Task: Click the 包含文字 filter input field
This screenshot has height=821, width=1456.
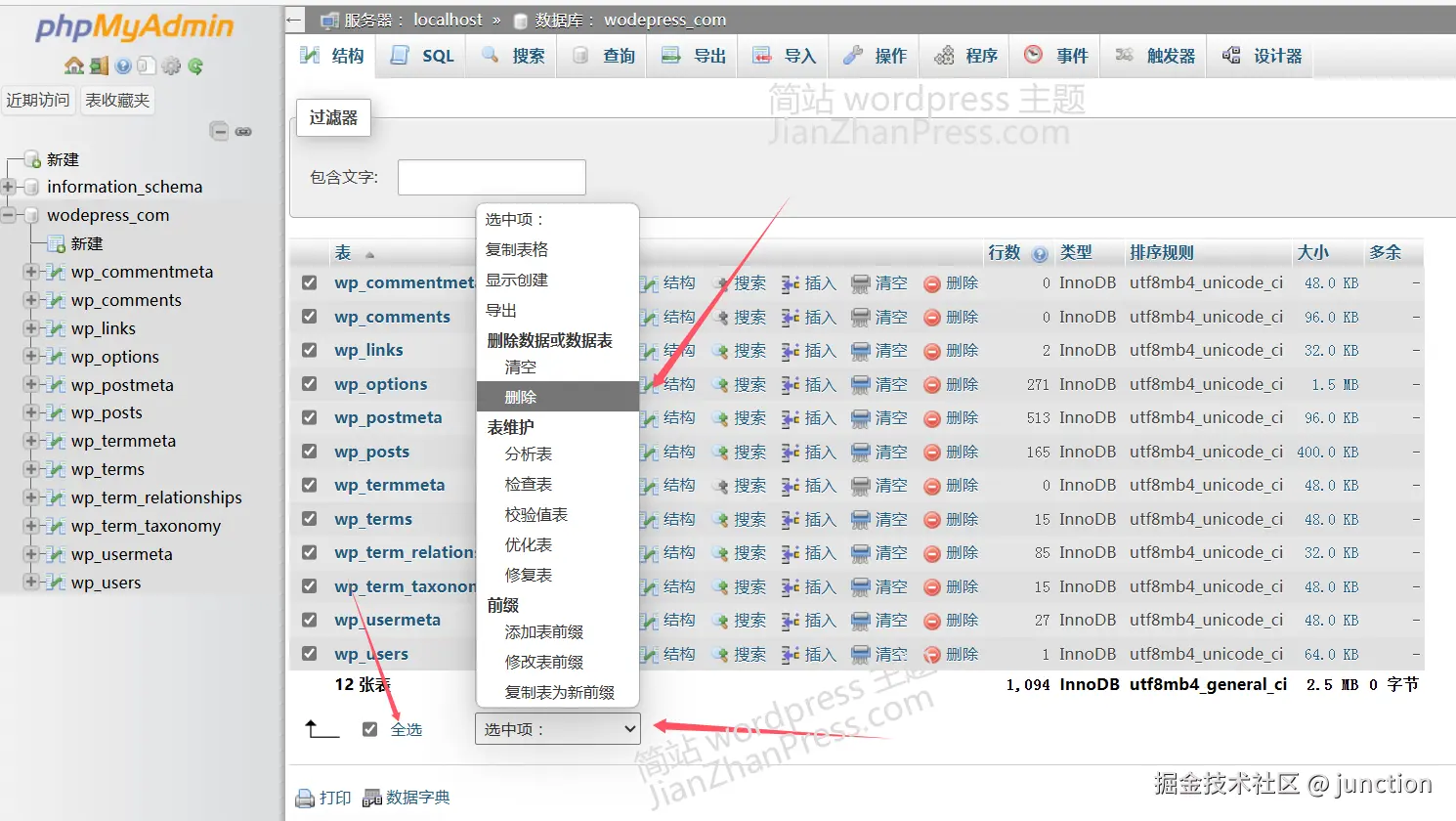Action: [x=492, y=177]
